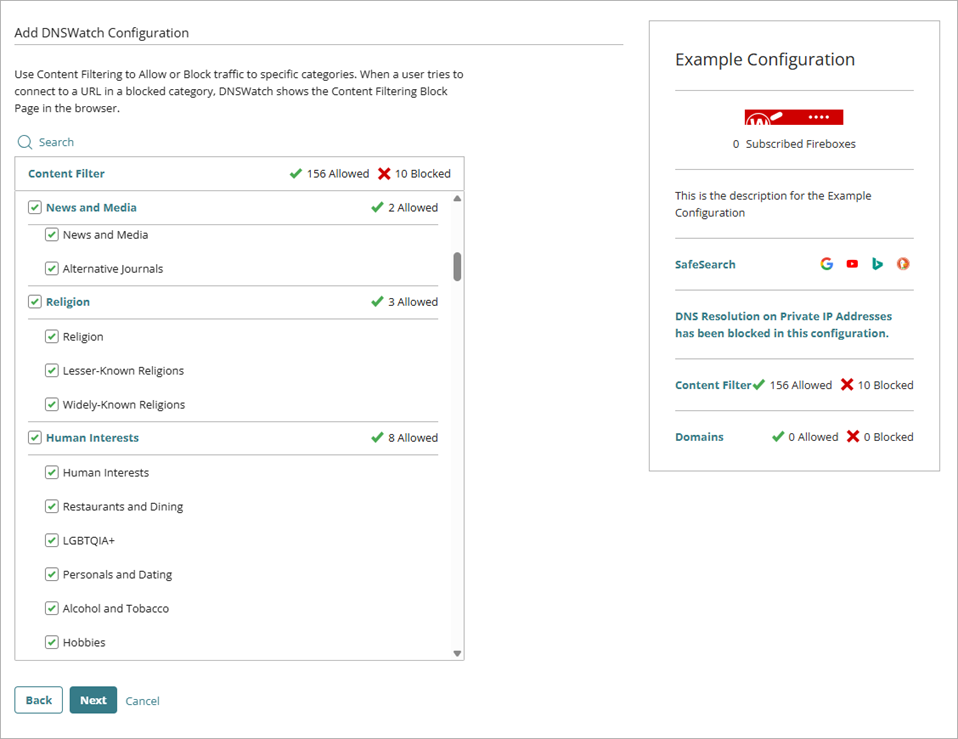Toggle the Religion subcategory checkbox

(52, 337)
